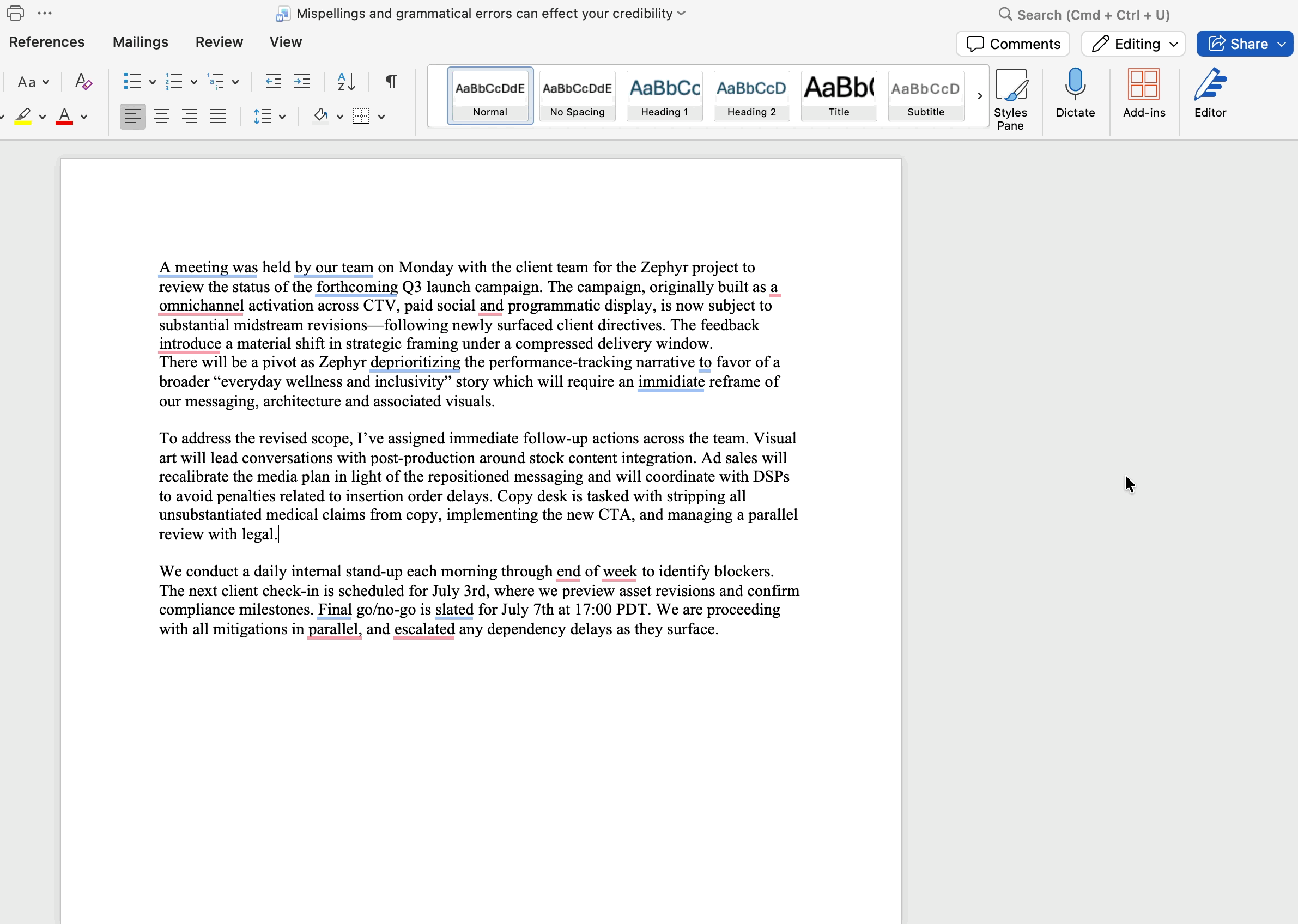Start Dictate with the microphone icon

click(x=1075, y=93)
